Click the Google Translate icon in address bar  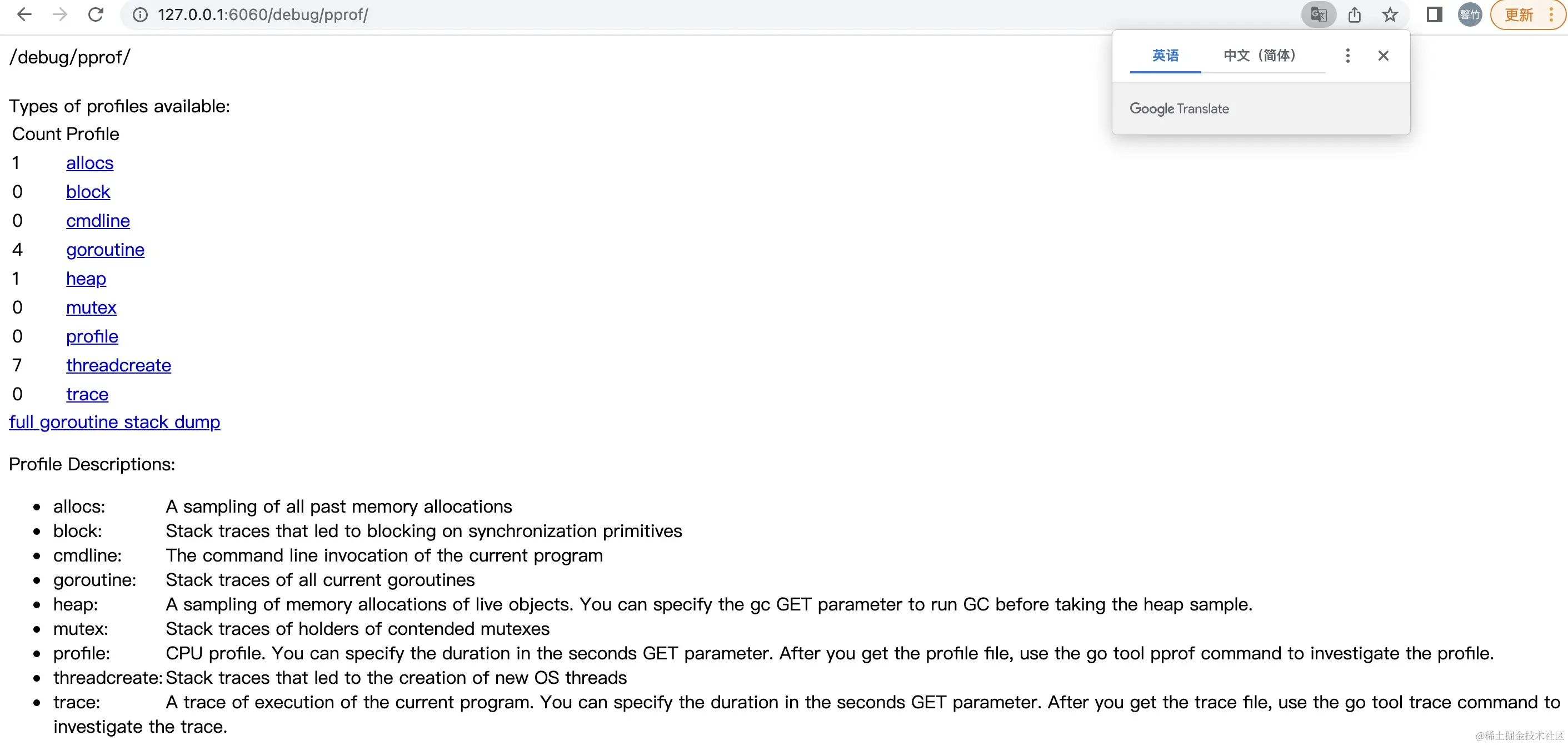[x=1318, y=14]
